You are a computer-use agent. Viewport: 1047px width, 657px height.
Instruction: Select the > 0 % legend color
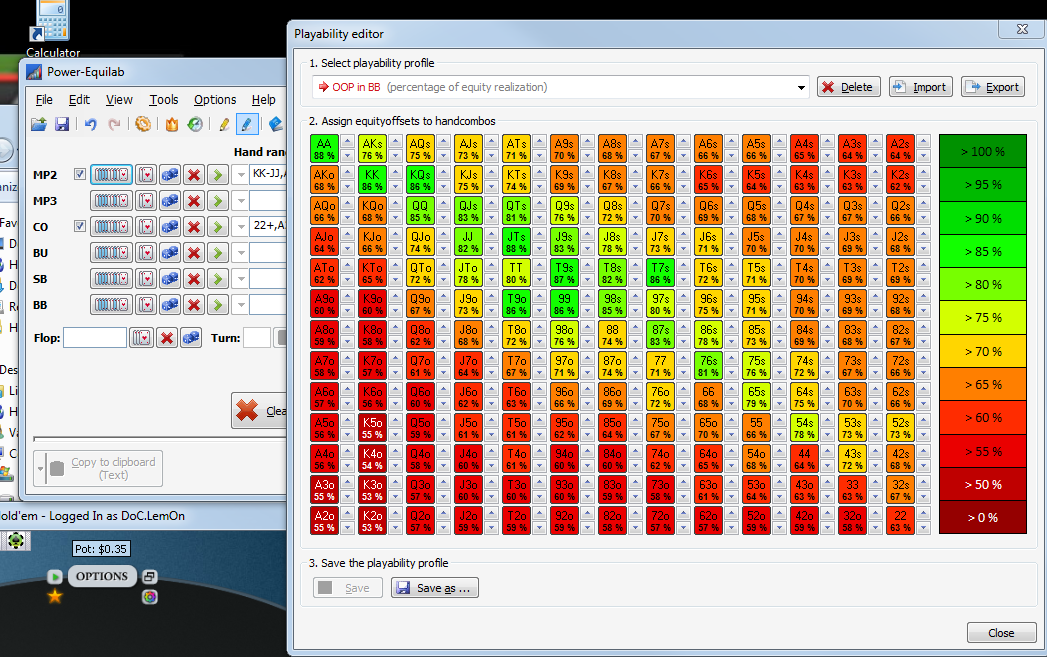pos(982,517)
